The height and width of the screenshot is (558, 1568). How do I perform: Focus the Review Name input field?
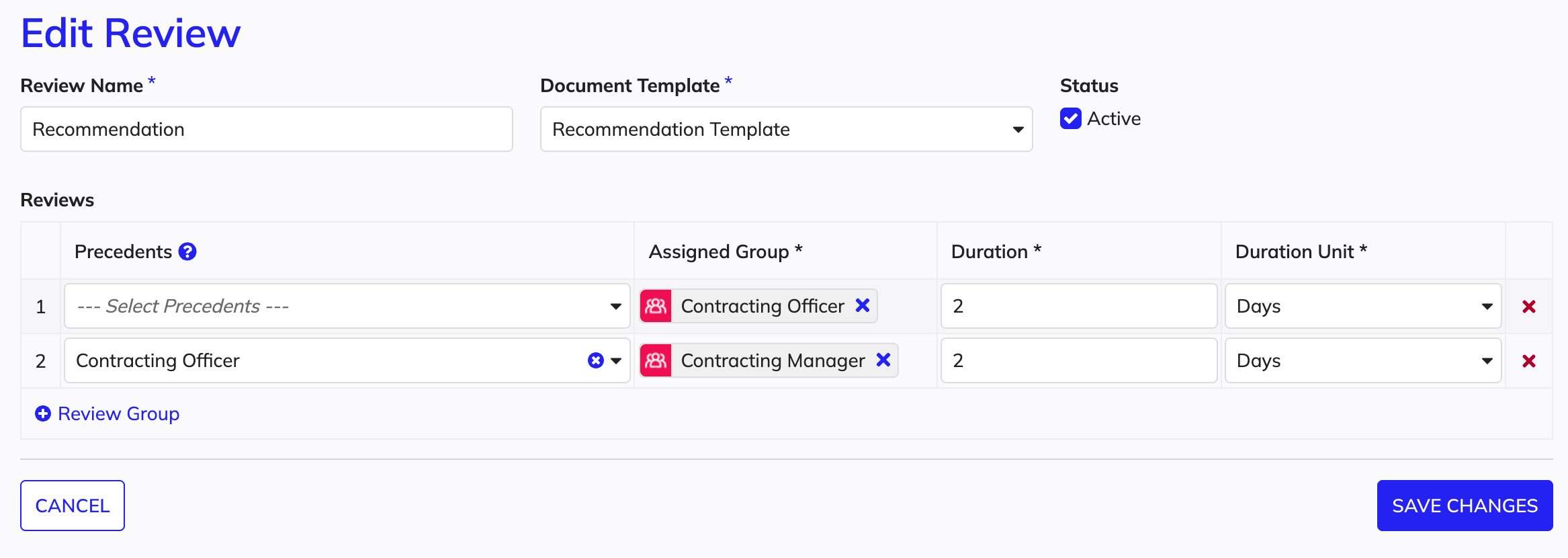[267, 129]
